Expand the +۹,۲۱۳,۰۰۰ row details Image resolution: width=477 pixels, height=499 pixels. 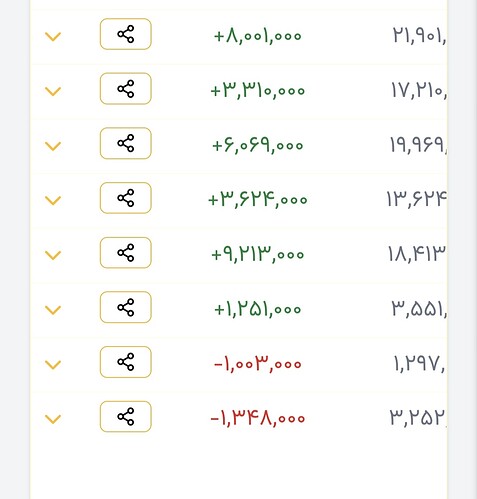[x=53, y=255]
